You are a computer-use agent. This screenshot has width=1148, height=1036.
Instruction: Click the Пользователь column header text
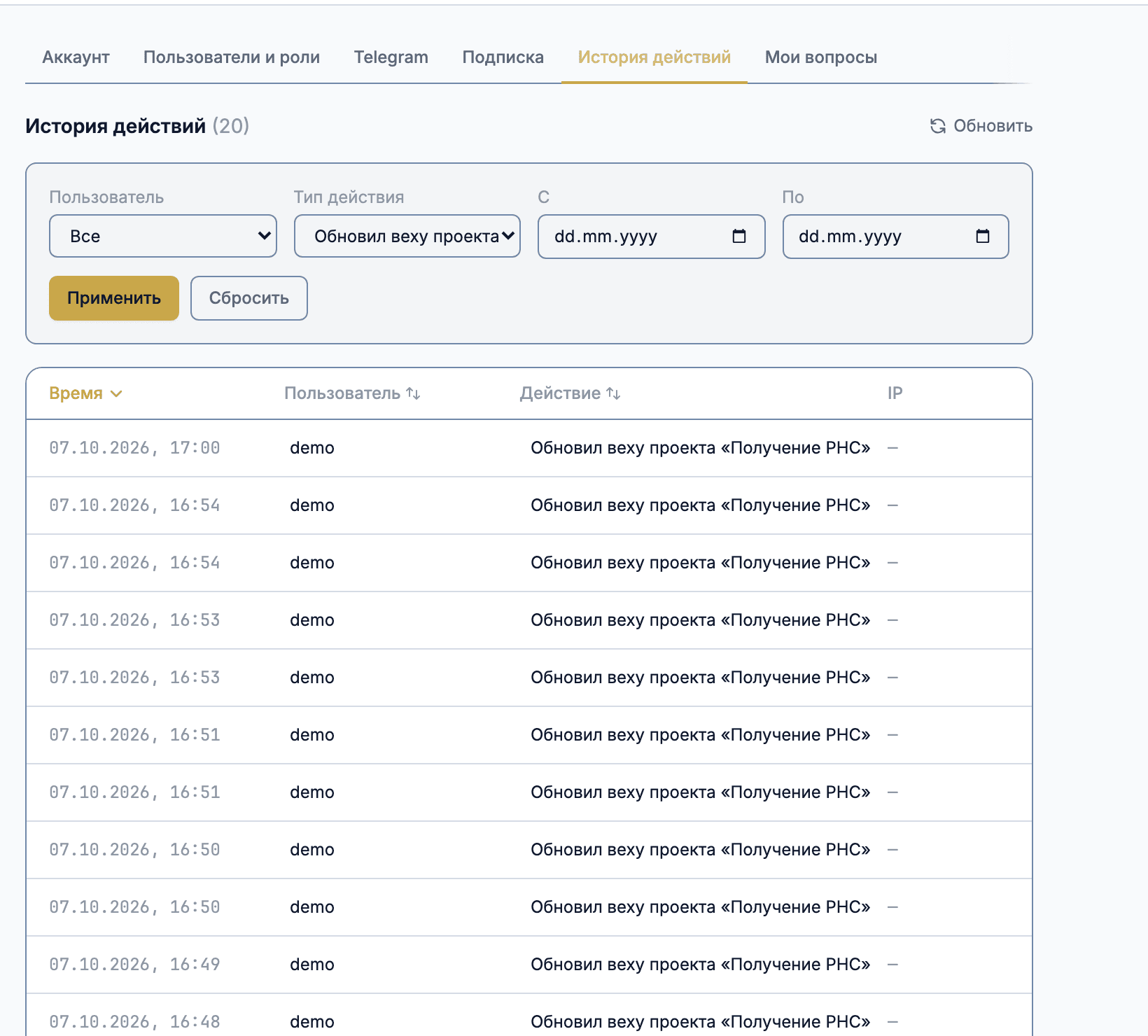(x=342, y=393)
